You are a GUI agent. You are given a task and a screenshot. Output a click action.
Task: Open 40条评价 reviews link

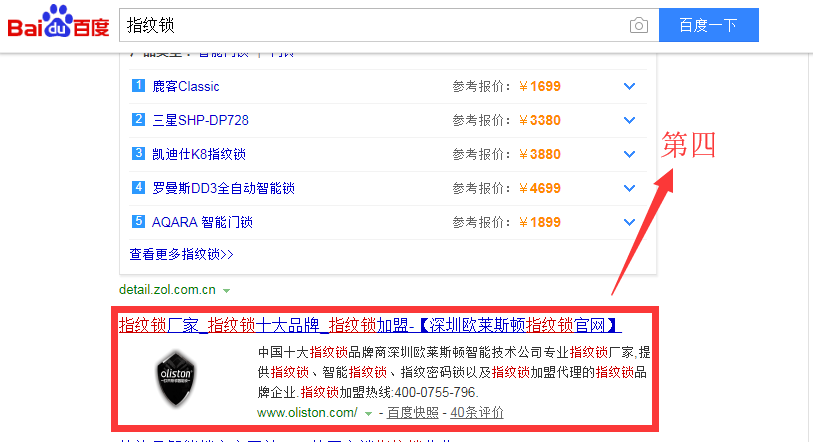[x=476, y=412]
